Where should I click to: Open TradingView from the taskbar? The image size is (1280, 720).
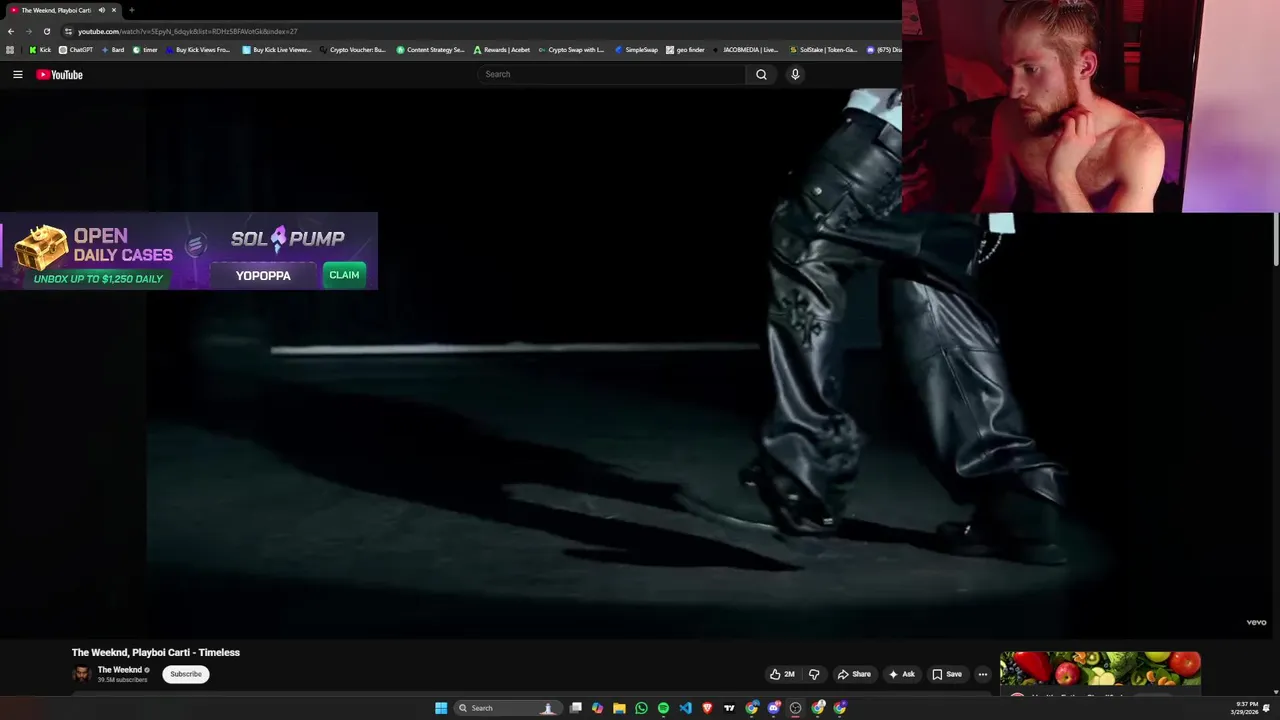[x=729, y=708]
